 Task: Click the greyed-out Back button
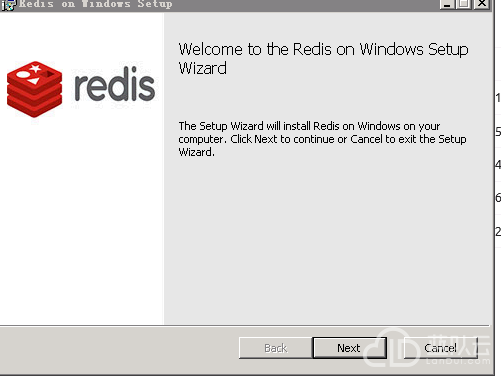click(x=276, y=348)
